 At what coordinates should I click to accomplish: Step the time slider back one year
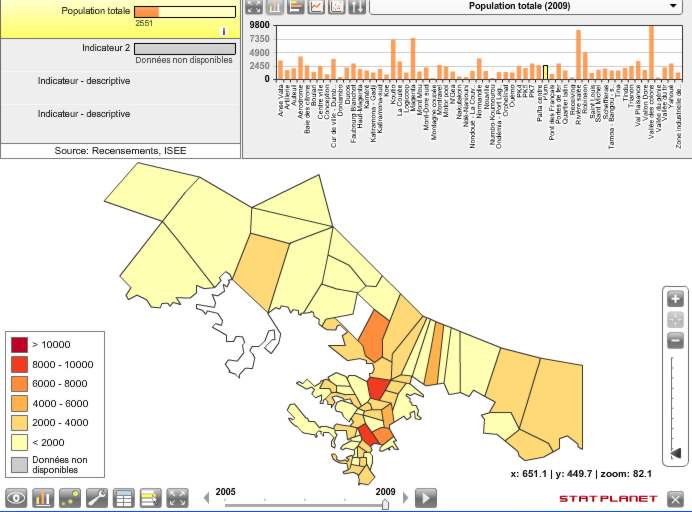(207, 498)
